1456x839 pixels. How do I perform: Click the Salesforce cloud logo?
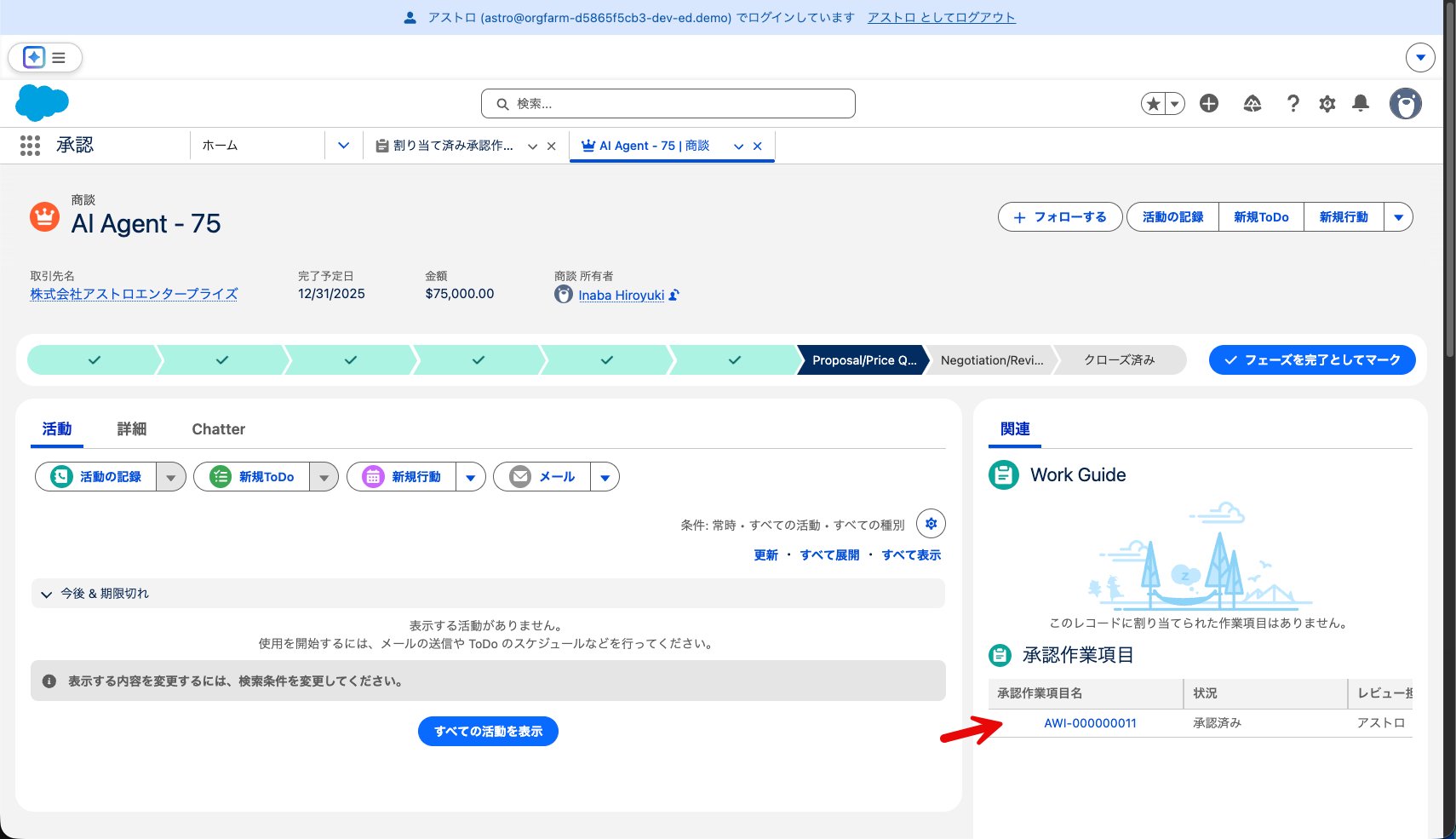tap(42, 103)
